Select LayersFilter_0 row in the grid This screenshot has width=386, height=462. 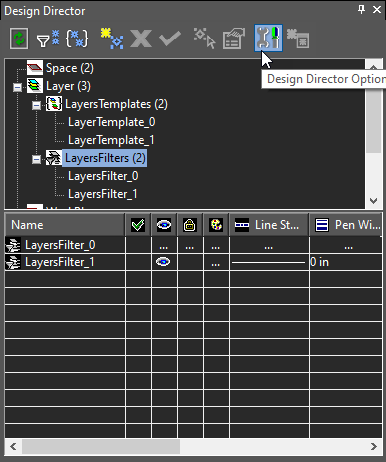[194, 245]
